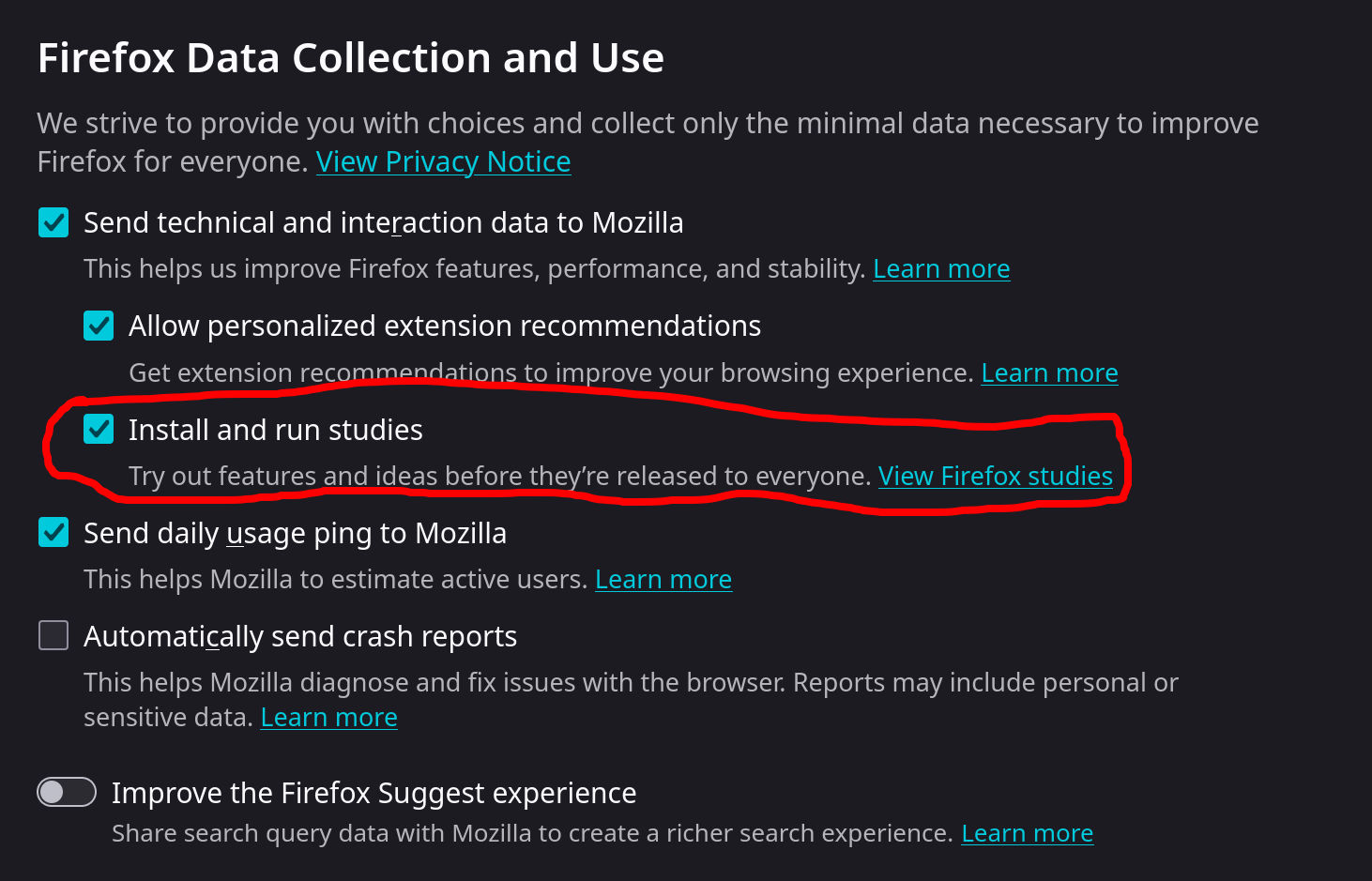This screenshot has width=1372, height=881.
Task: Open the View Privacy Notice link
Action: pyautogui.click(x=443, y=161)
